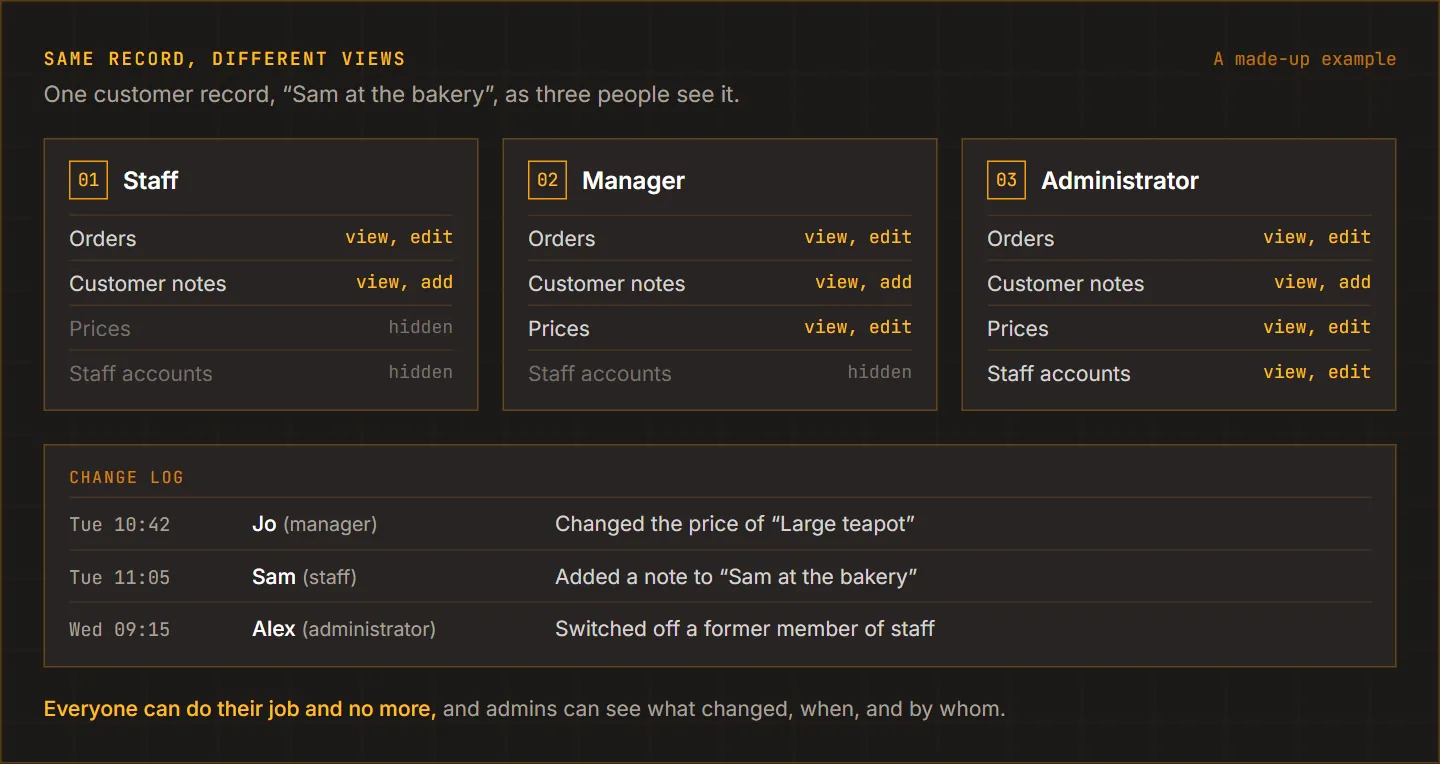Click the 01 number badge beside Staff

tap(88, 180)
